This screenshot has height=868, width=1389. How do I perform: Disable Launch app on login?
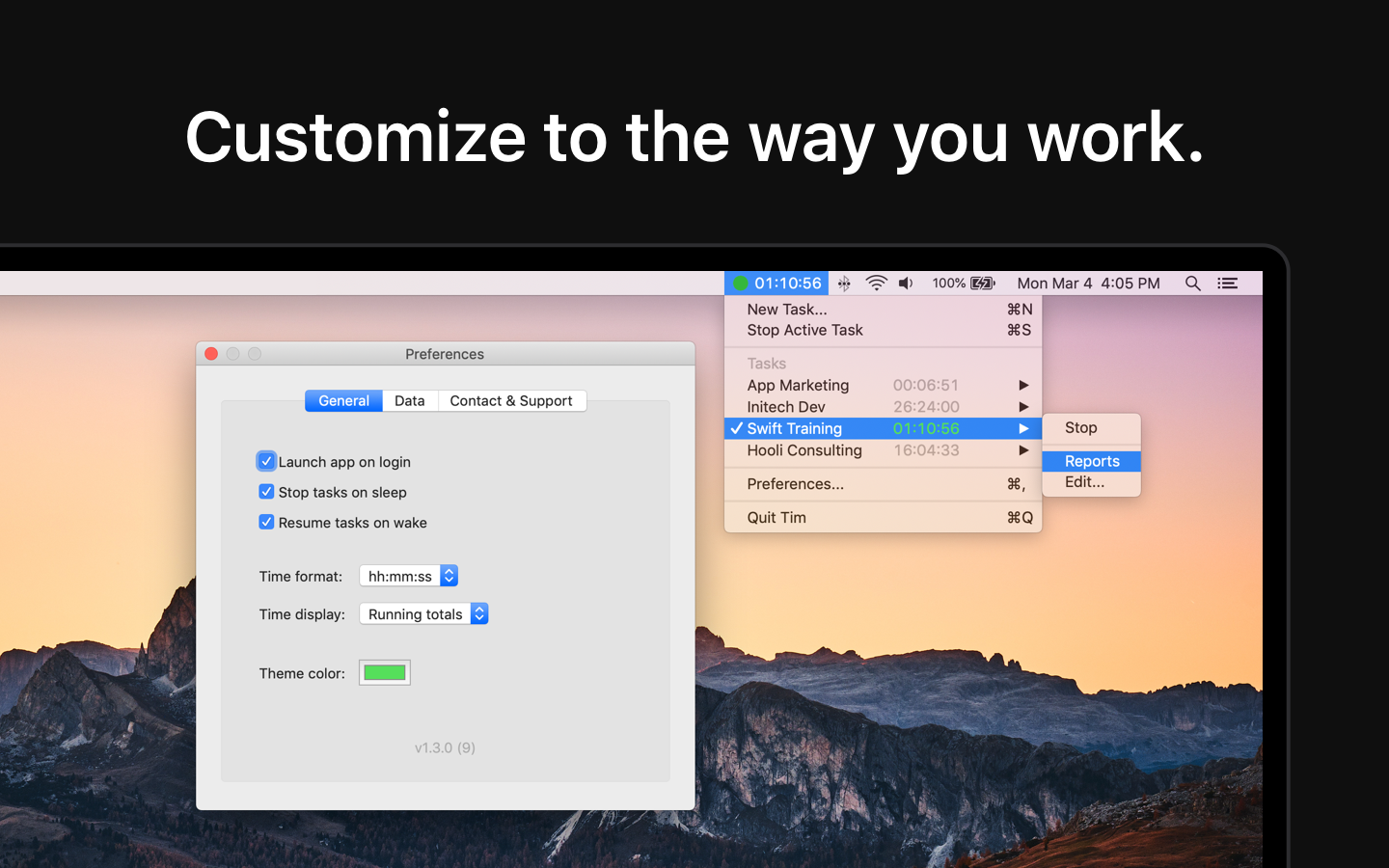click(266, 461)
